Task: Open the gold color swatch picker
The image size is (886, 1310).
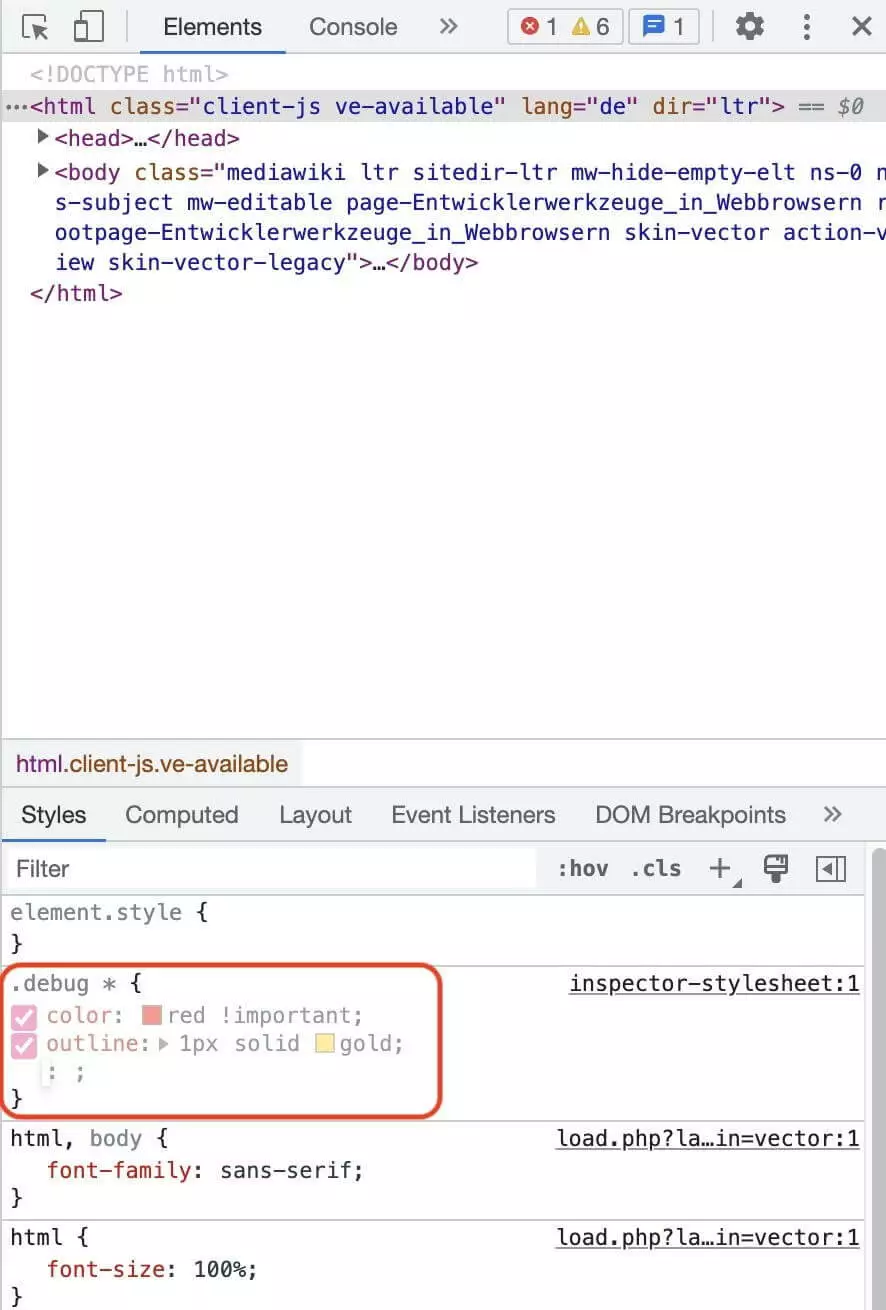Action: click(x=325, y=1045)
